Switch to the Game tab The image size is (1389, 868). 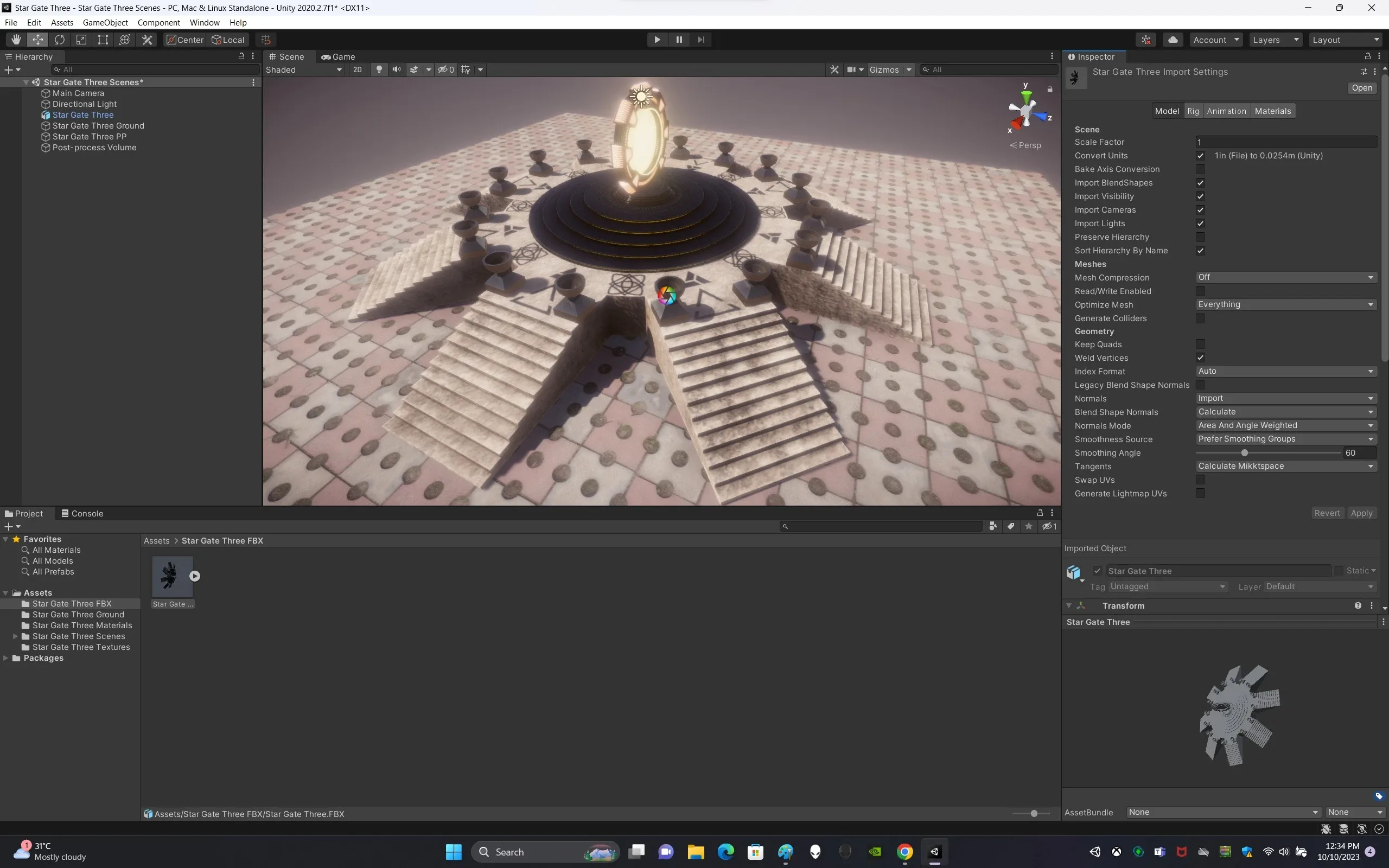[x=338, y=56]
